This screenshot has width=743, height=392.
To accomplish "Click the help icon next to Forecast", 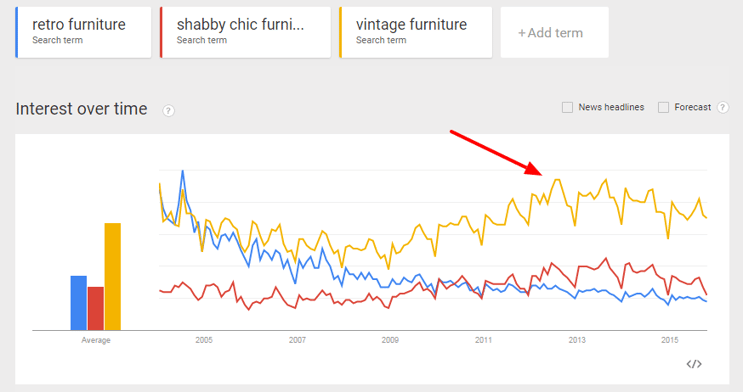I will [722, 108].
